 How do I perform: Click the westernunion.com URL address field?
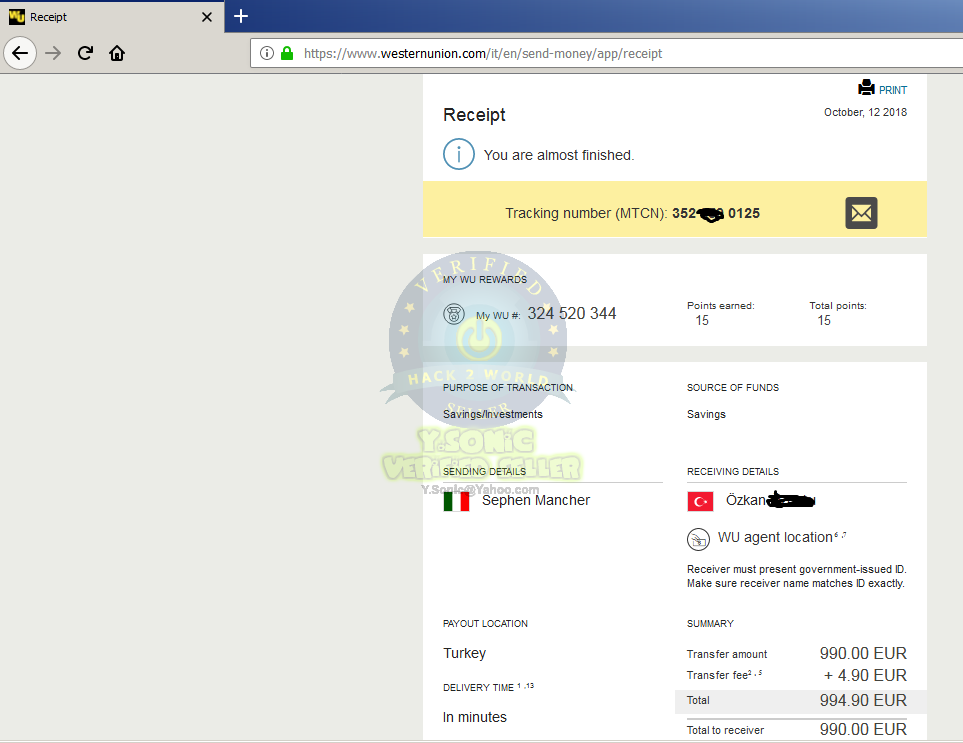pyautogui.click(x=608, y=53)
